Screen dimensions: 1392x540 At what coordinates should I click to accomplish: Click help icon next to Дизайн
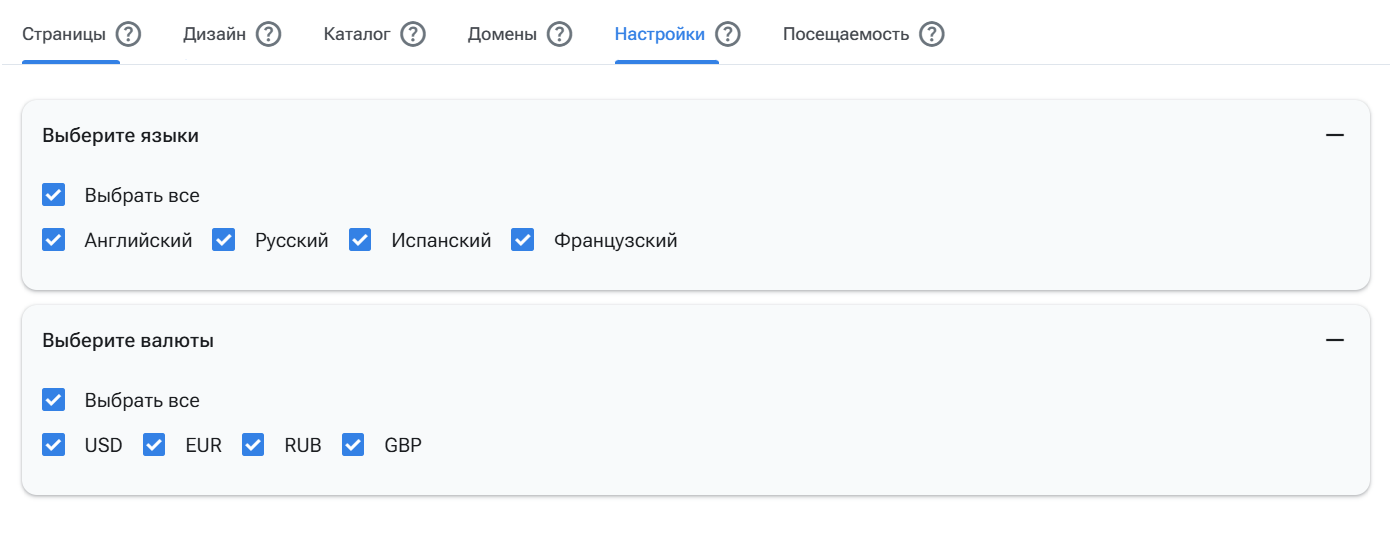point(268,34)
